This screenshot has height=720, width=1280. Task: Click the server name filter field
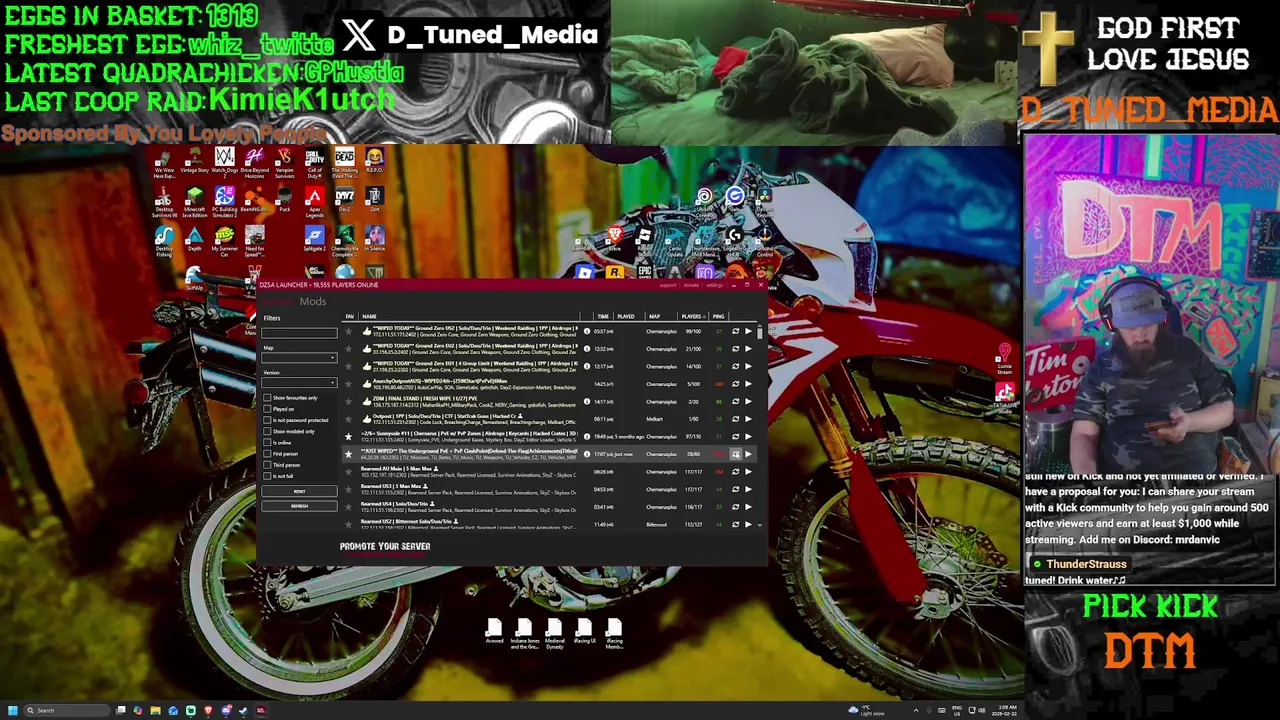pos(299,333)
